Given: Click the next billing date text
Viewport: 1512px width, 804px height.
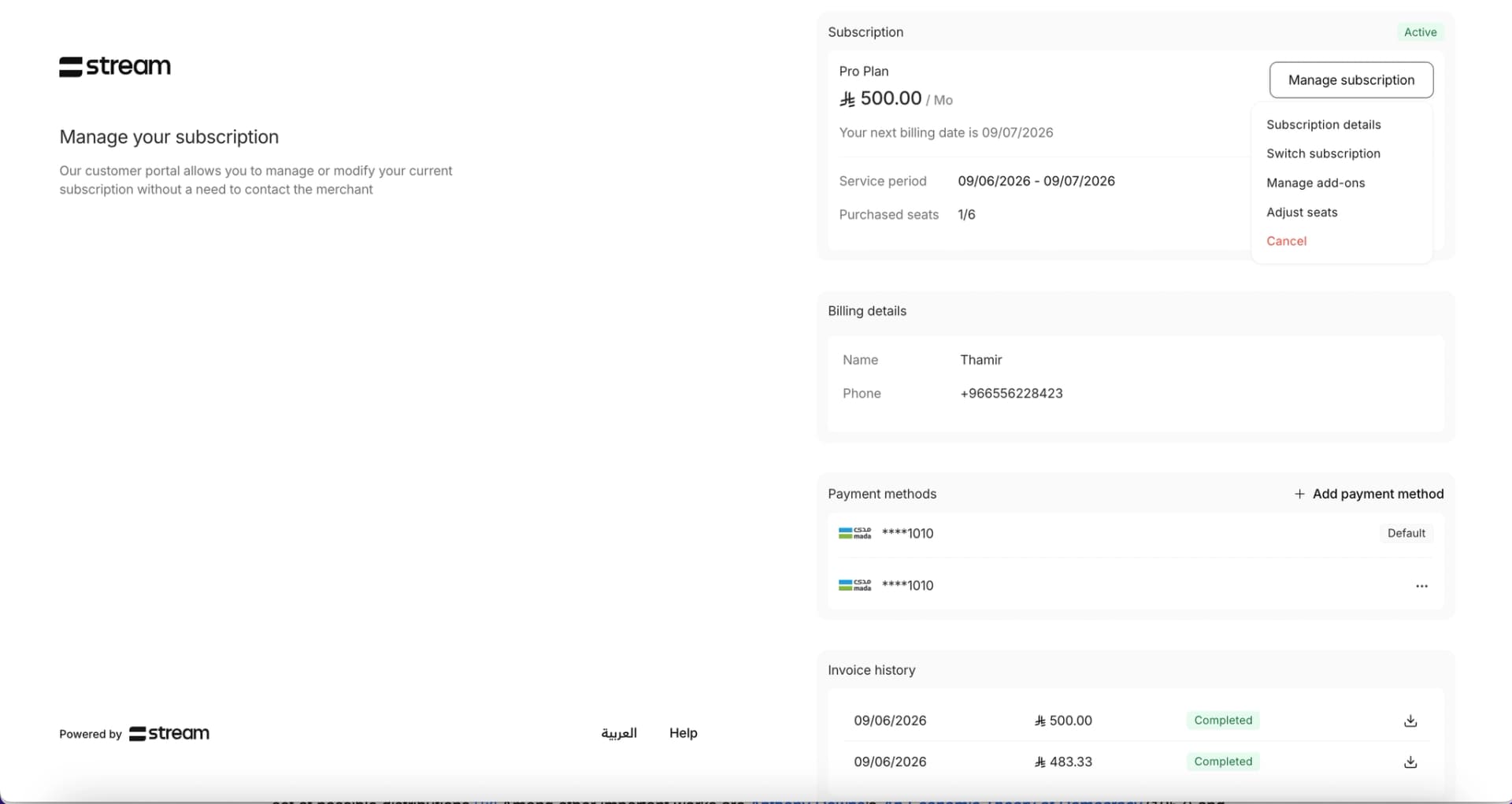Looking at the screenshot, I should (946, 132).
